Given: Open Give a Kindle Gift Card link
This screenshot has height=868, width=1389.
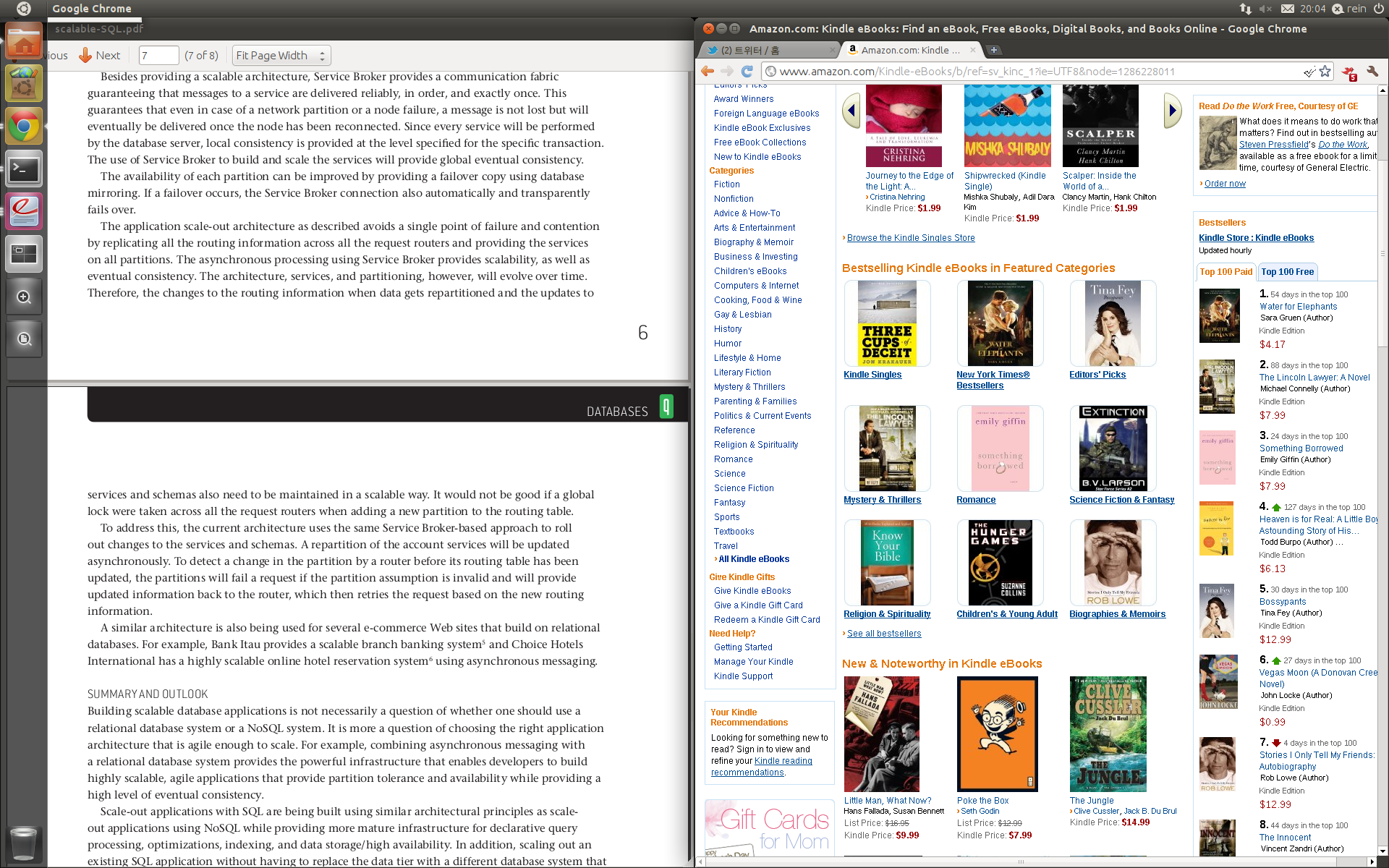Looking at the screenshot, I should [758, 605].
